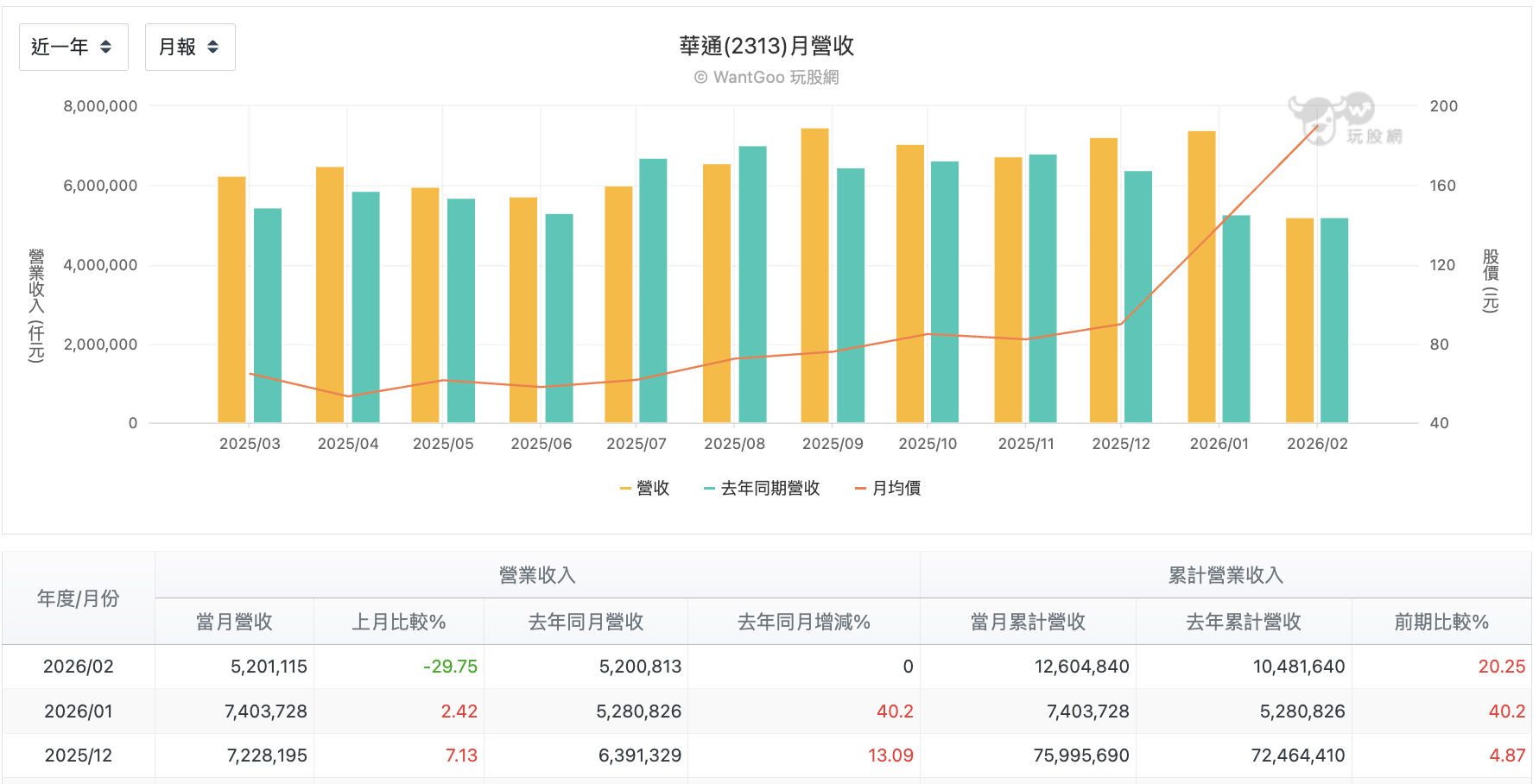Click the 前期比較% column header

(x=1441, y=622)
